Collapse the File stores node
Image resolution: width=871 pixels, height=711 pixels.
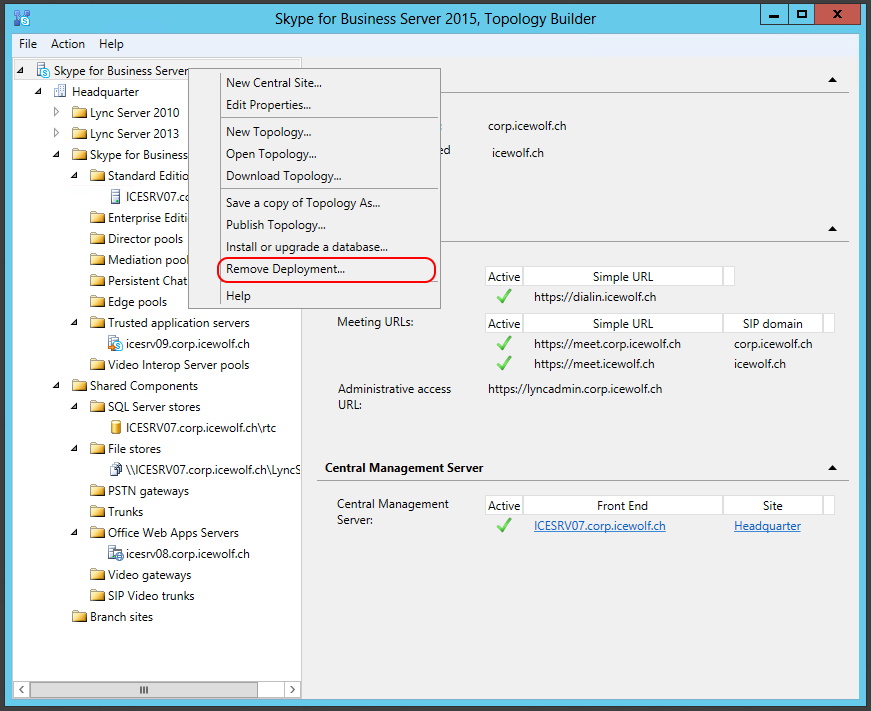tap(74, 448)
